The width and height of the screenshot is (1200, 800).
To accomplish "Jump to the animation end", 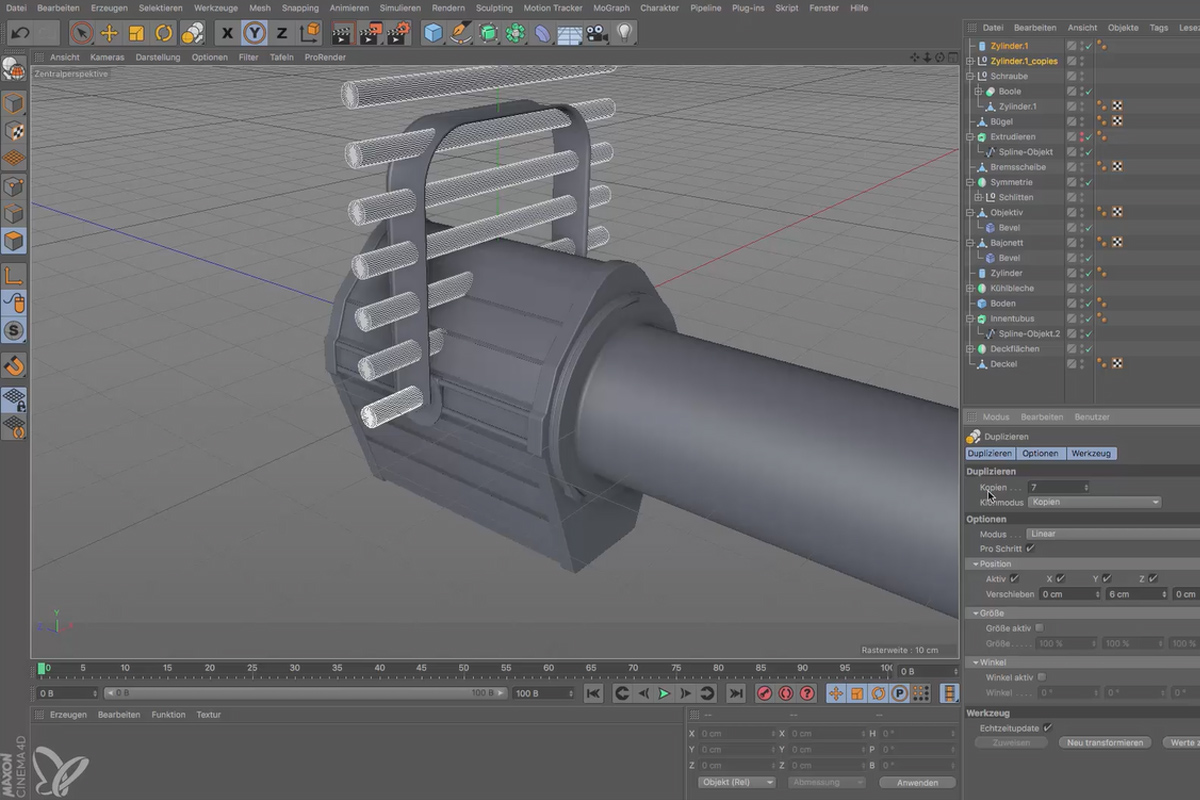I will 736,693.
